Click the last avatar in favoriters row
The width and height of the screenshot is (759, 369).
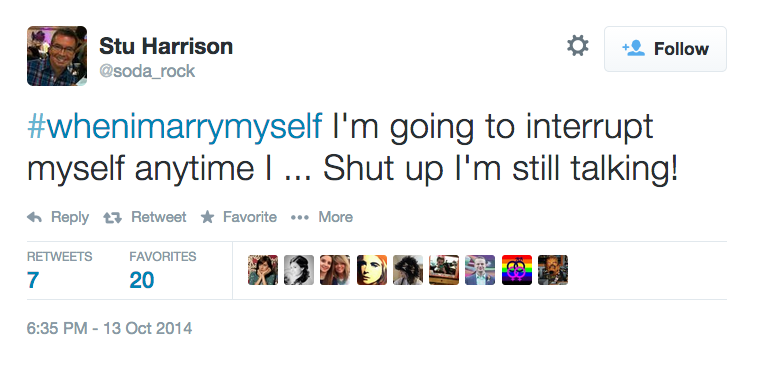pyautogui.click(x=553, y=270)
